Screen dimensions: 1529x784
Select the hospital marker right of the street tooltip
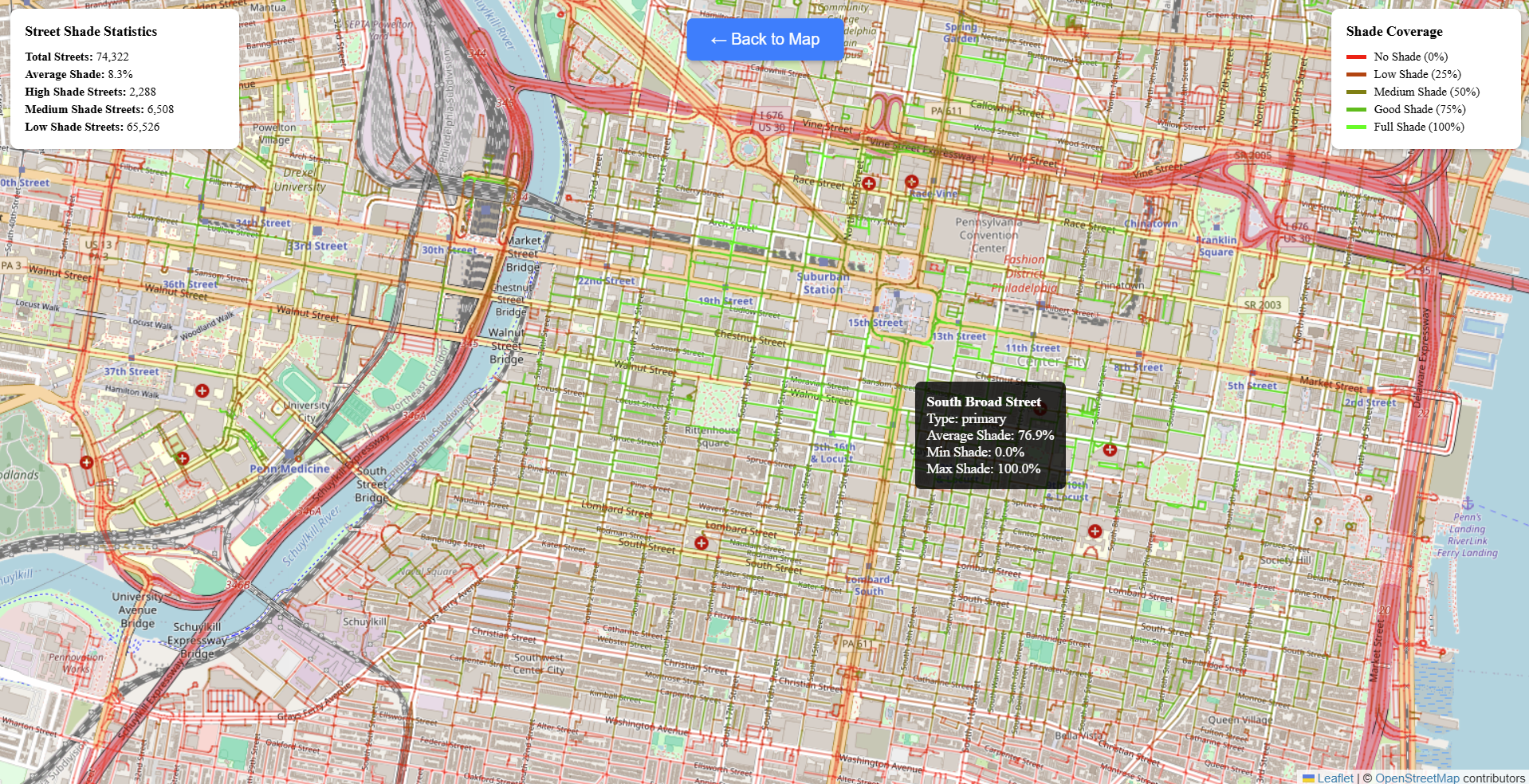(x=1109, y=449)
